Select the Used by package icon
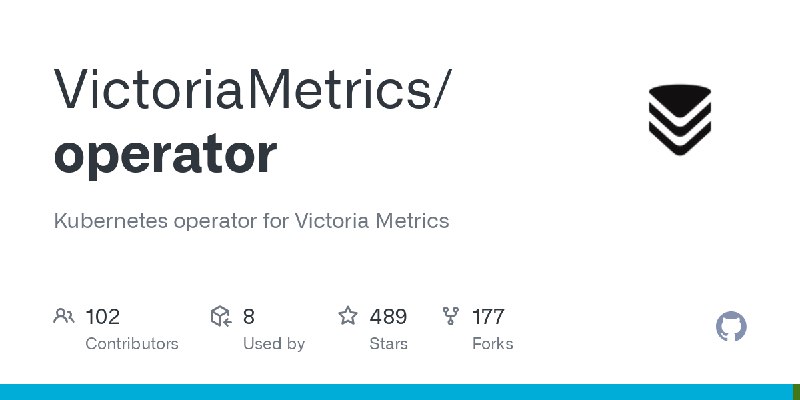This screenshot has height=400, width=800. coord(221,316)
